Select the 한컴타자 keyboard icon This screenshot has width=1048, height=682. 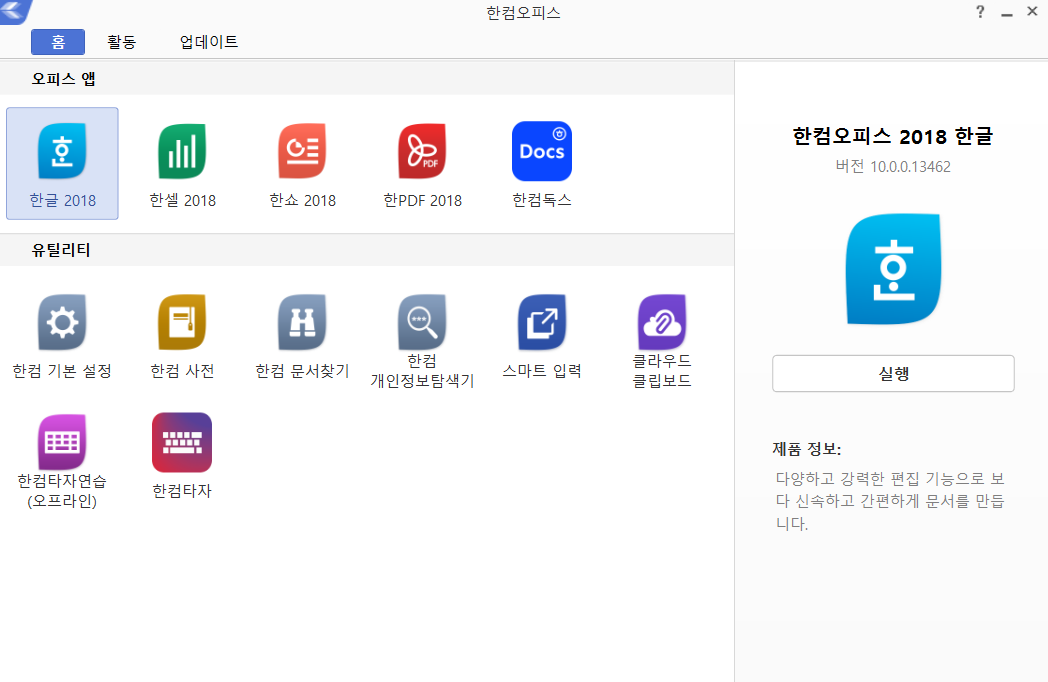[182, 443]
